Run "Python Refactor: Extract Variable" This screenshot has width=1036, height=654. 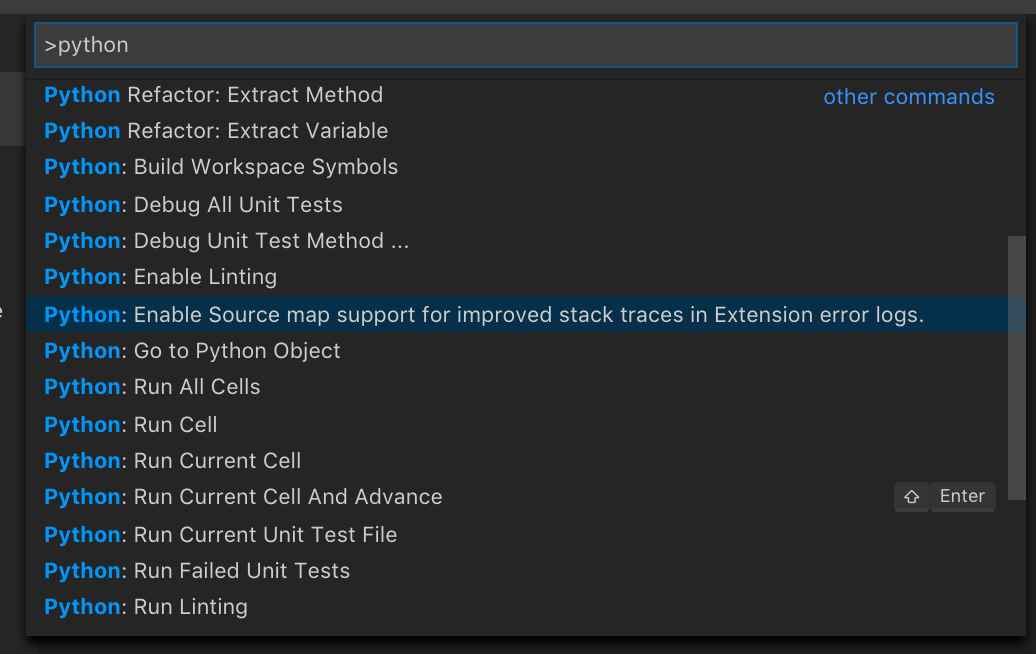click(216, 131)
